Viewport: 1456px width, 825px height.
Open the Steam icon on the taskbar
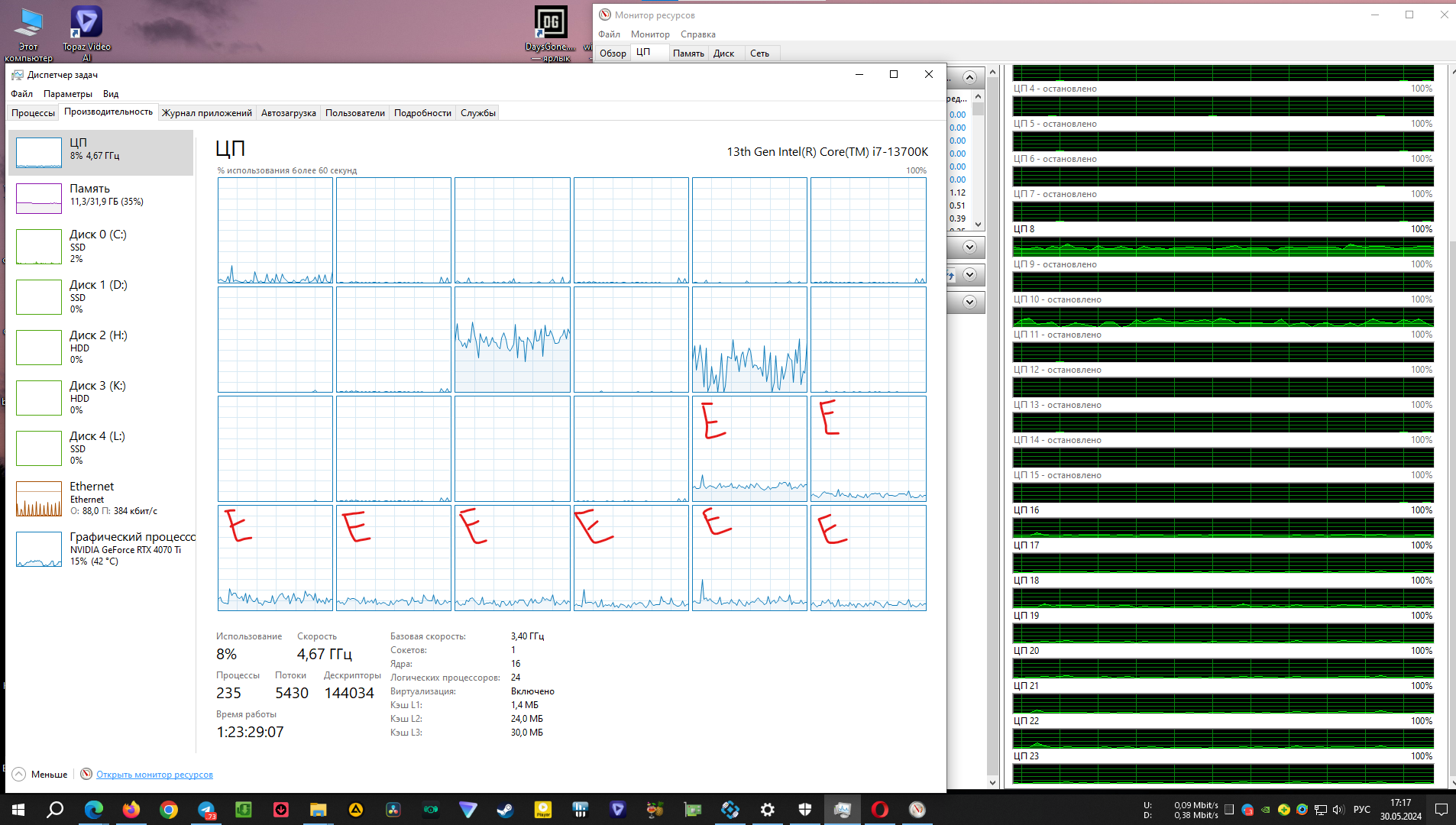pyautogui.click(x=505, y=810)
